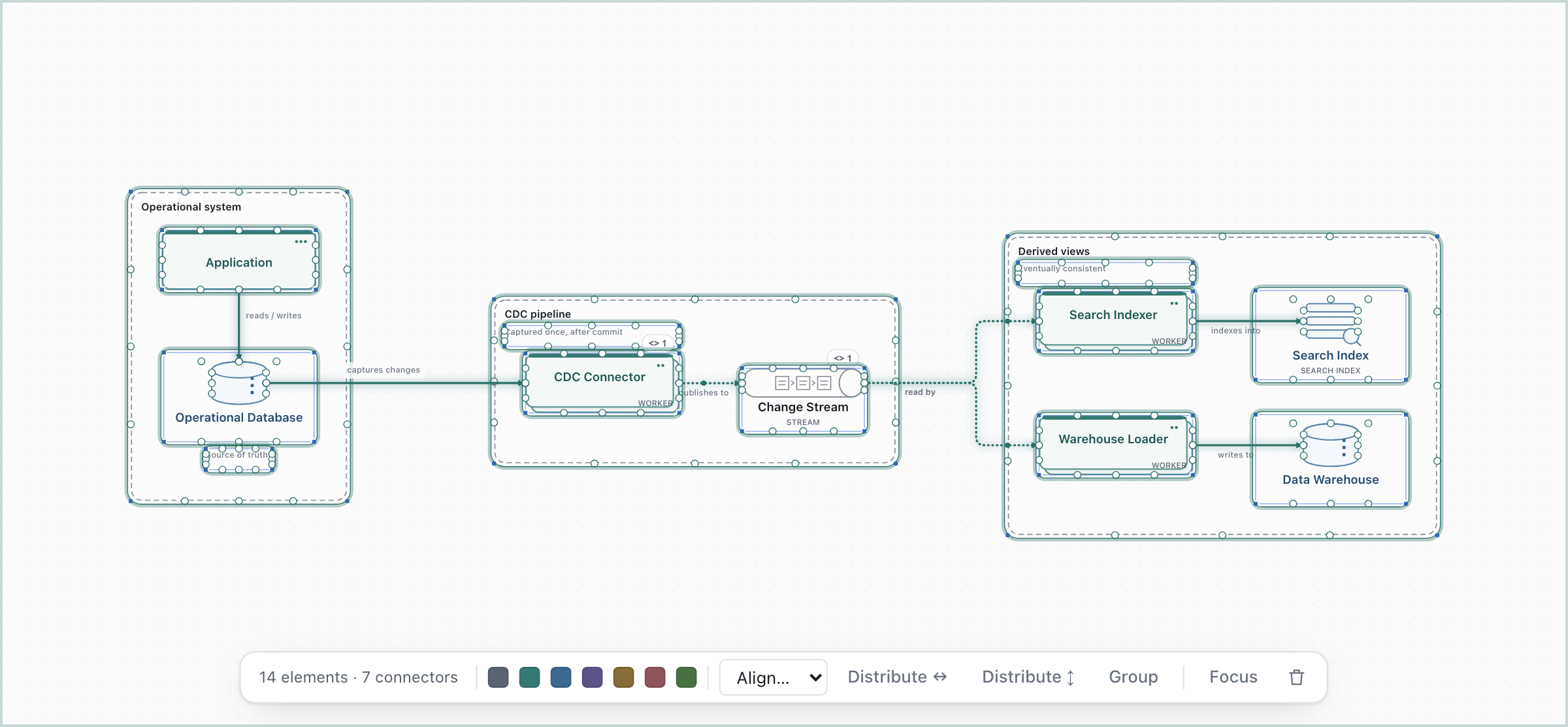The height and width of the screenshot is (727, 1568).
Task: Apply the green color swatch
Action: tap(686, 677)
